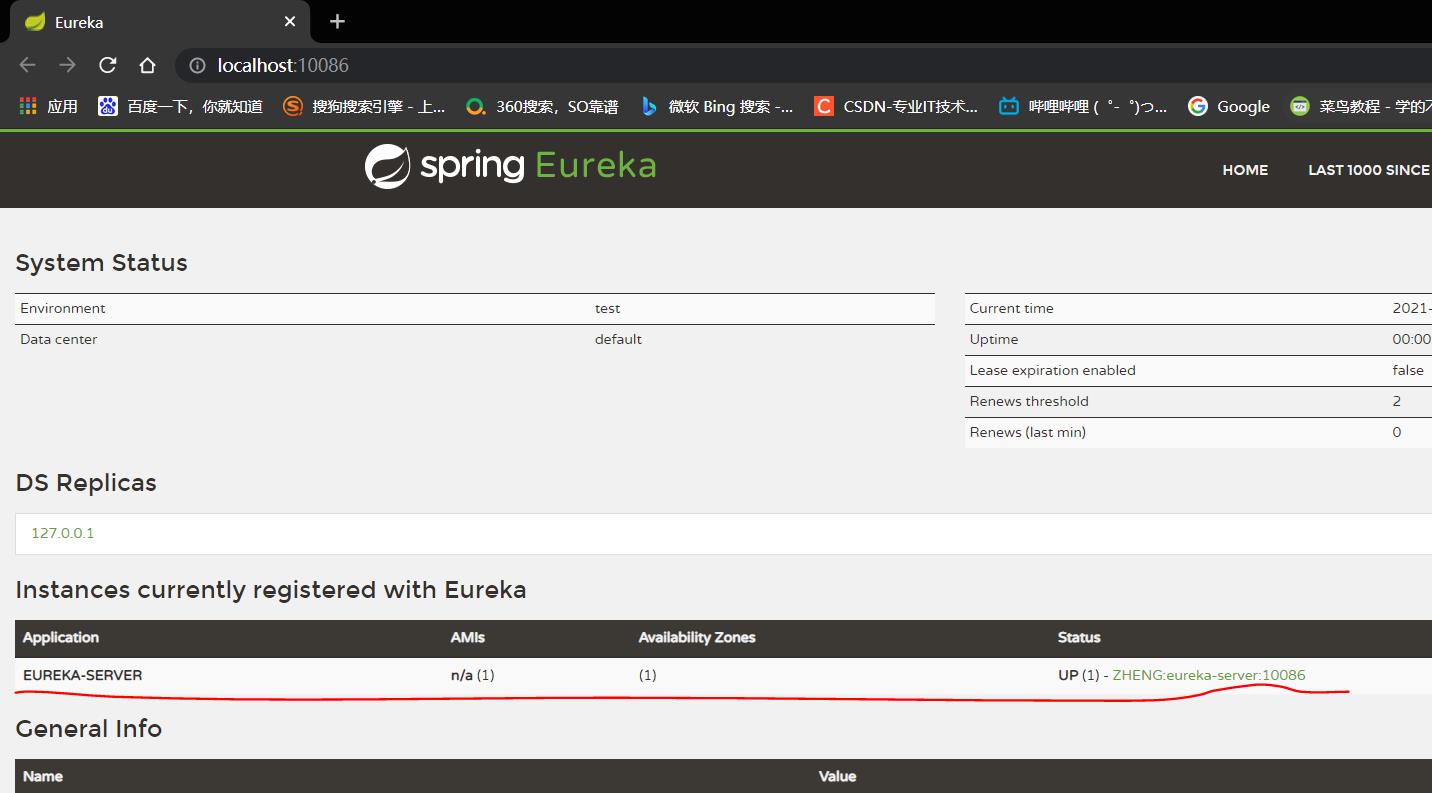Click the Renews threshold label
This screenshot has width=1432, height=793.
coord(1029,401)
